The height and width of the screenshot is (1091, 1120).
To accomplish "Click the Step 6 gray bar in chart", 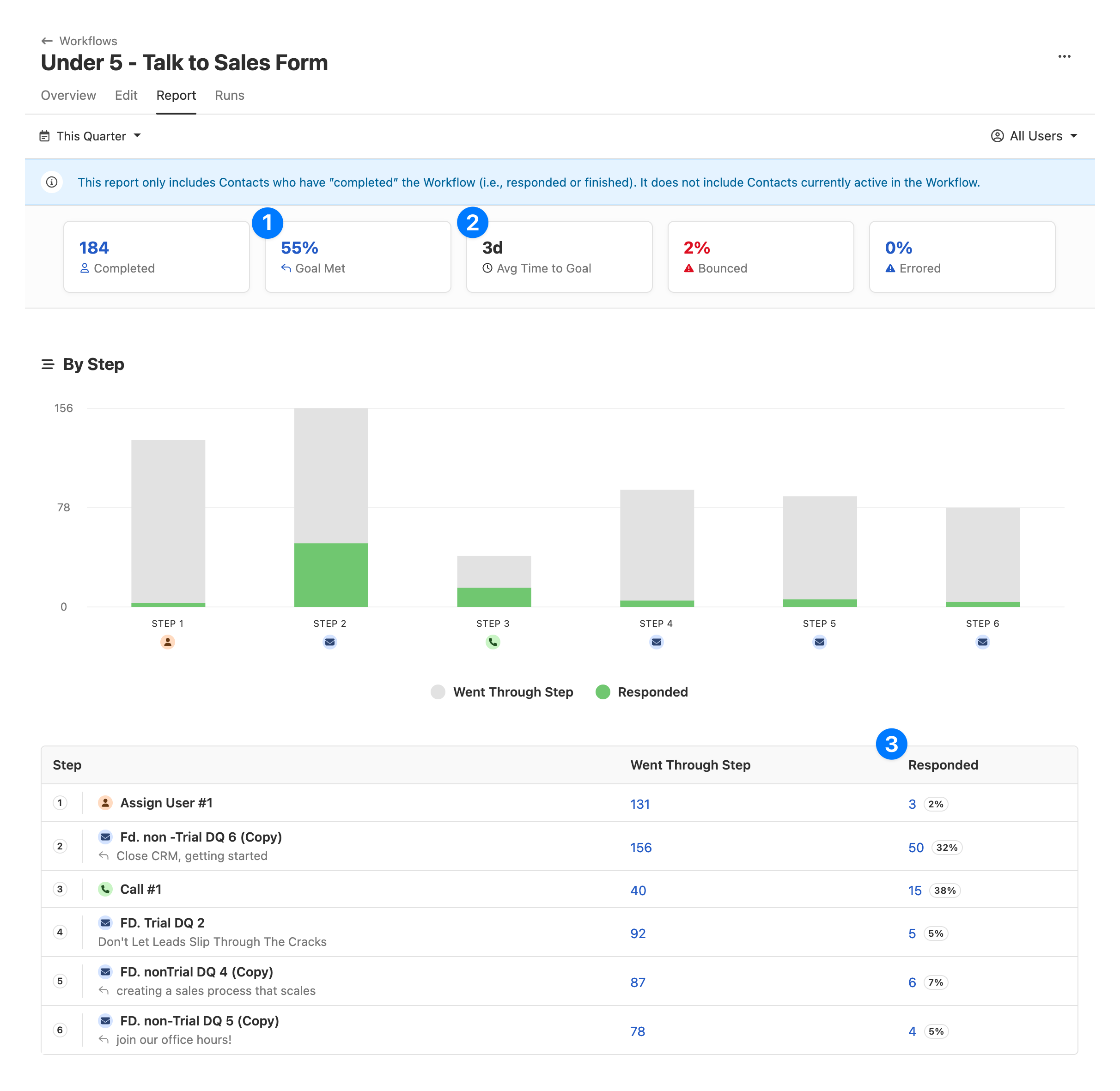I will [x=982, y=555].
